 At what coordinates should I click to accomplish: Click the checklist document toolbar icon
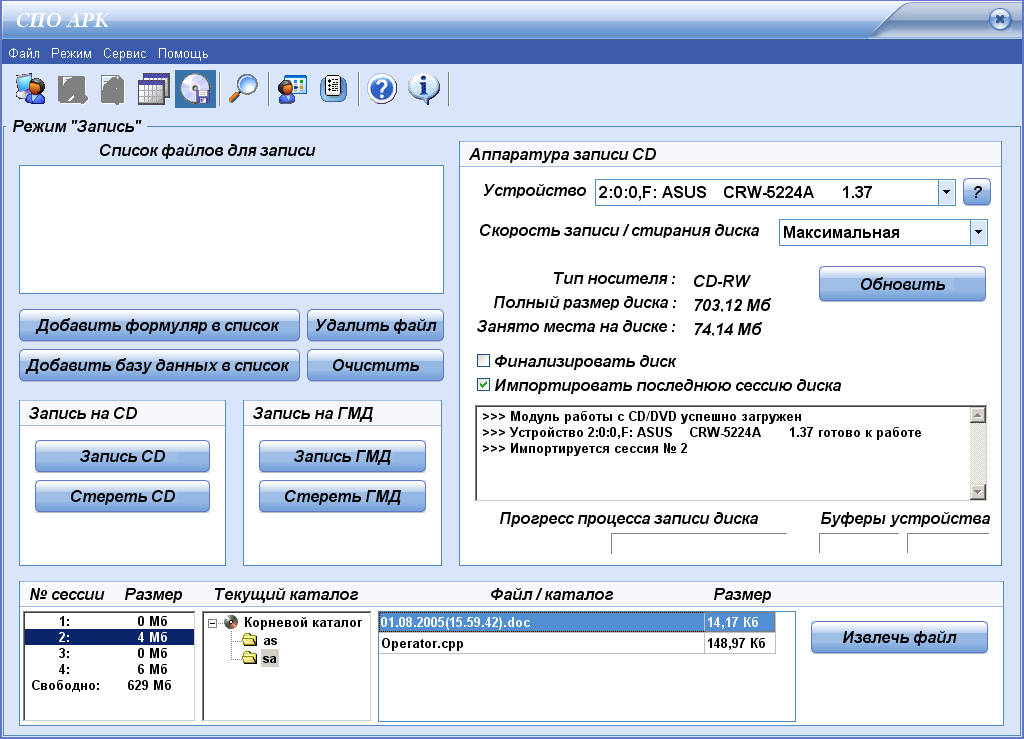click(x=333, y=89)
